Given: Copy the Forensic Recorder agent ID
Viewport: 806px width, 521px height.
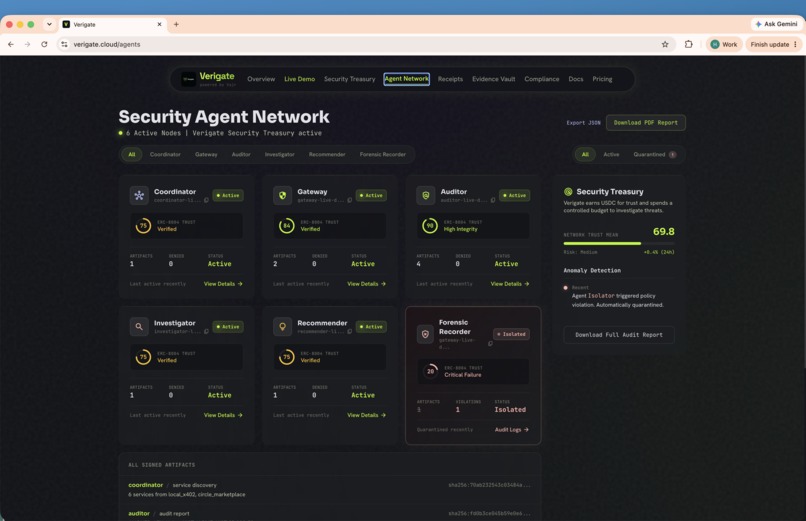Looking at the screenshot, I should tap(490, 343).
